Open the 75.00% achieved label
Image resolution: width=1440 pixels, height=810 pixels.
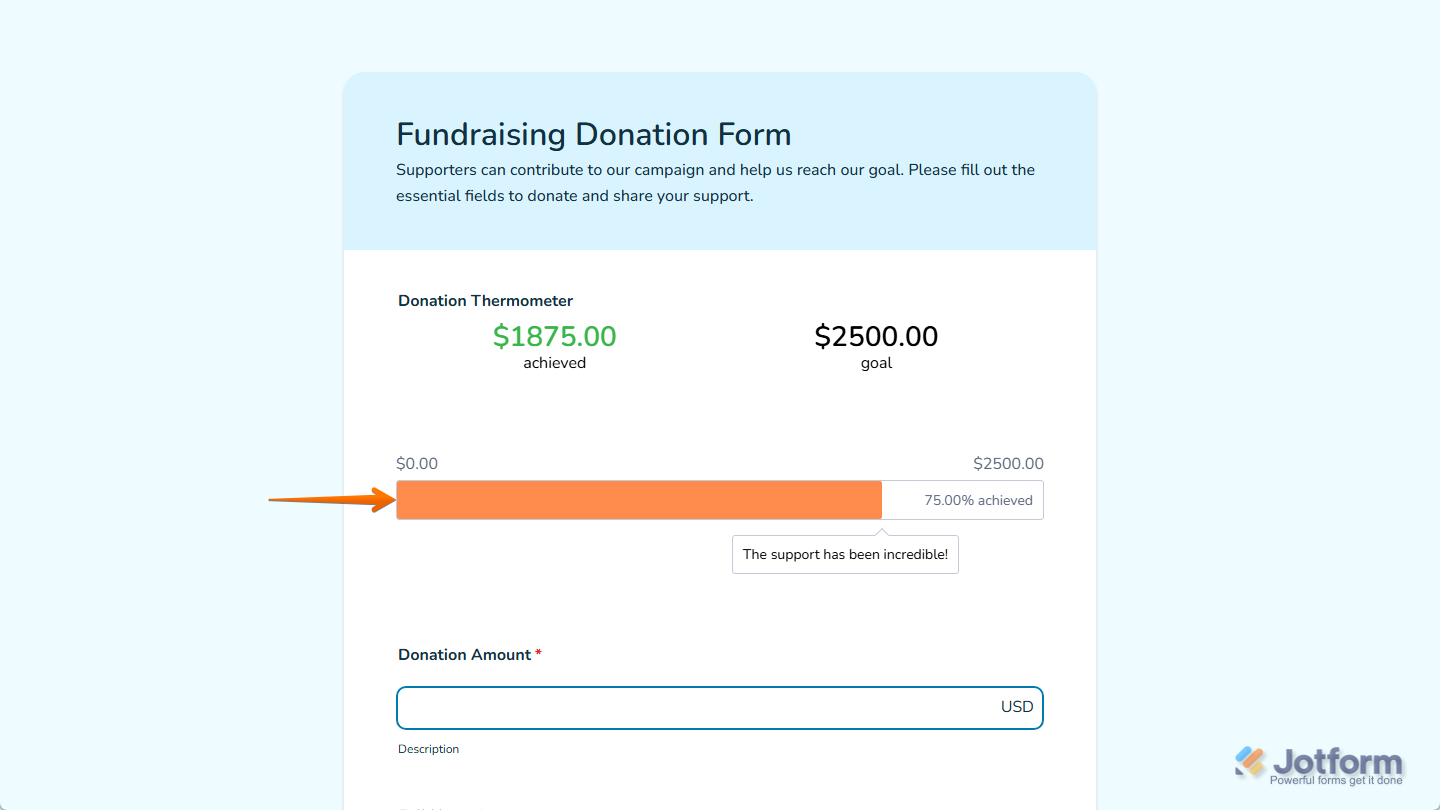tap(962, 500)
